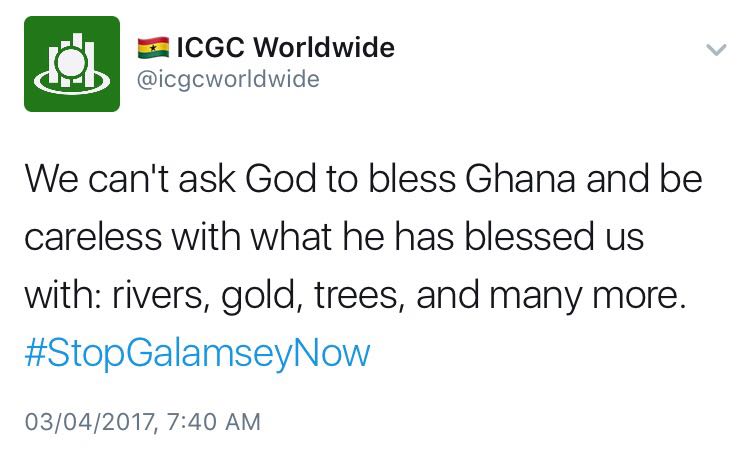Click the white pillars in the avatar logo
The image size is (748, 454).
[72, 61]
